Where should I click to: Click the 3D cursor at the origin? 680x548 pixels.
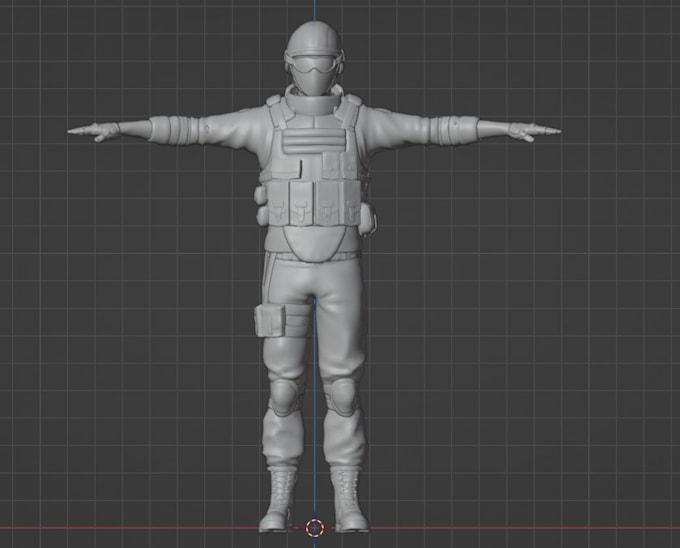(x=315, y=528)
